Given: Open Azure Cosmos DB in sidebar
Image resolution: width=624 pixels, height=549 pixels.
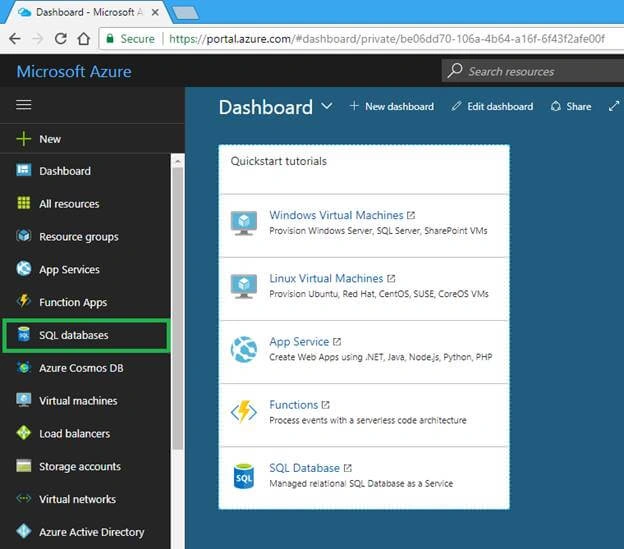Looking at the screenshot, I should (x=85, y=368).
